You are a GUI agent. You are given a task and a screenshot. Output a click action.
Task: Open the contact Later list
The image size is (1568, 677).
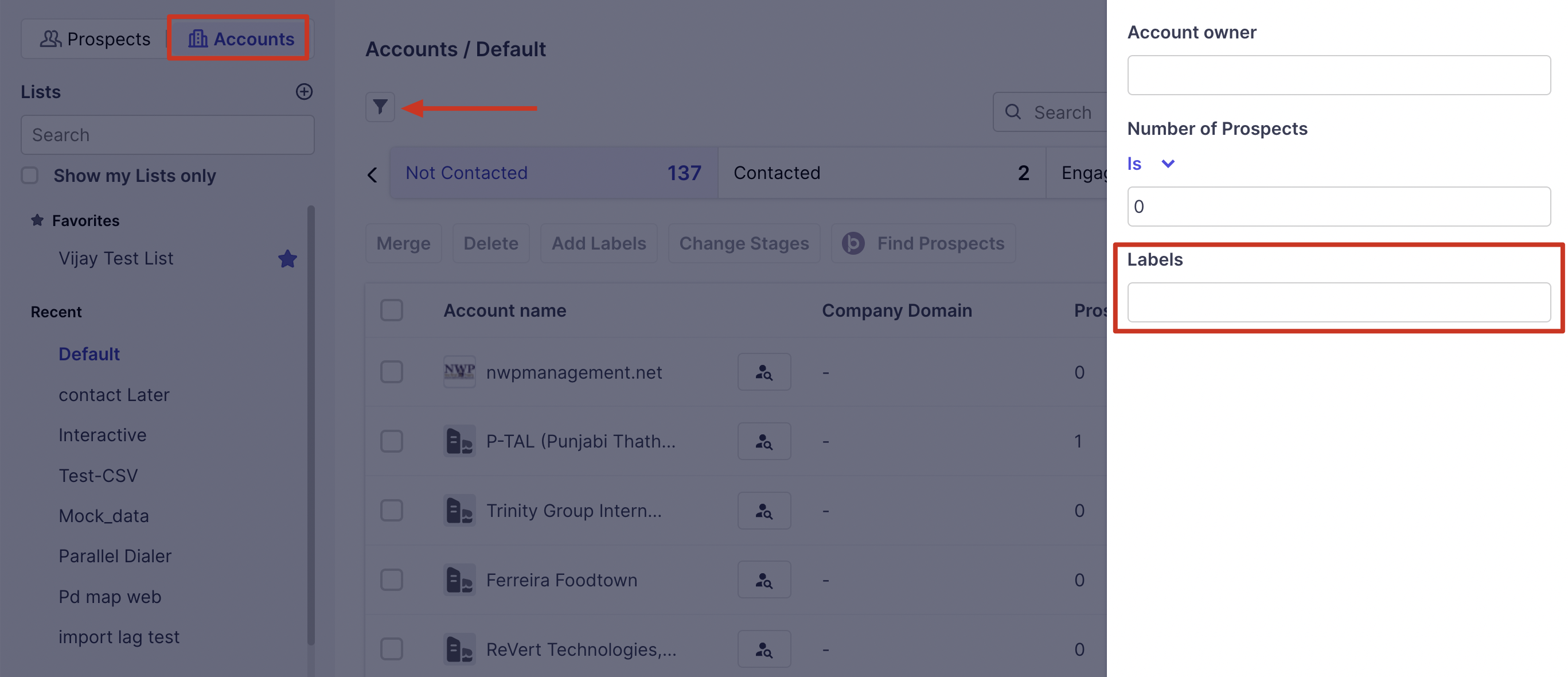pos(114,395)
